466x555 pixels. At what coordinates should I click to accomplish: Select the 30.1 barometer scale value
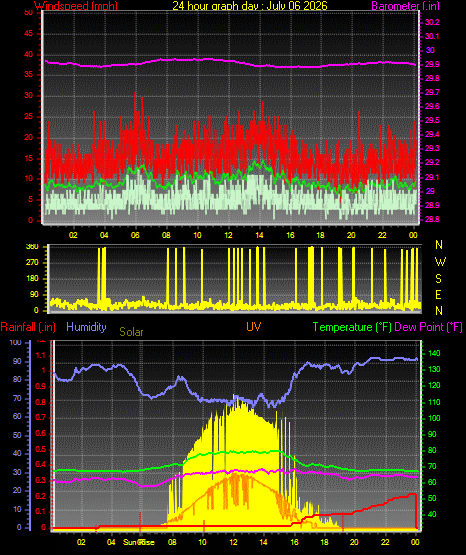point(432,36)
